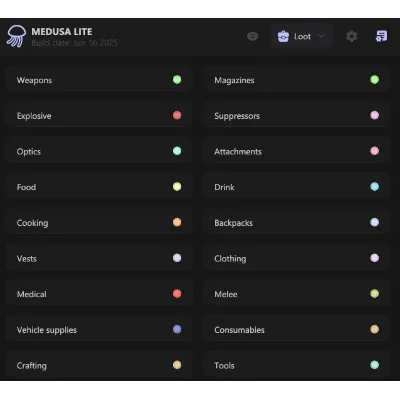The image size is (400, 400).
Task: Select the Medical loot label
Action: coord(32,294)
